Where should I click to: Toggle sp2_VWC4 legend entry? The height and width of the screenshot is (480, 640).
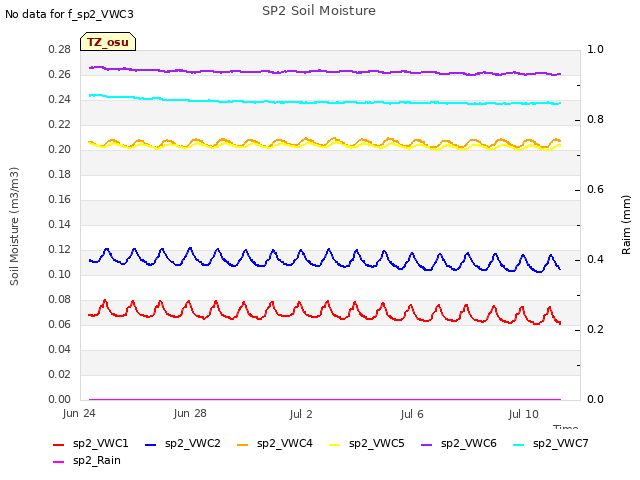point(275,443)
